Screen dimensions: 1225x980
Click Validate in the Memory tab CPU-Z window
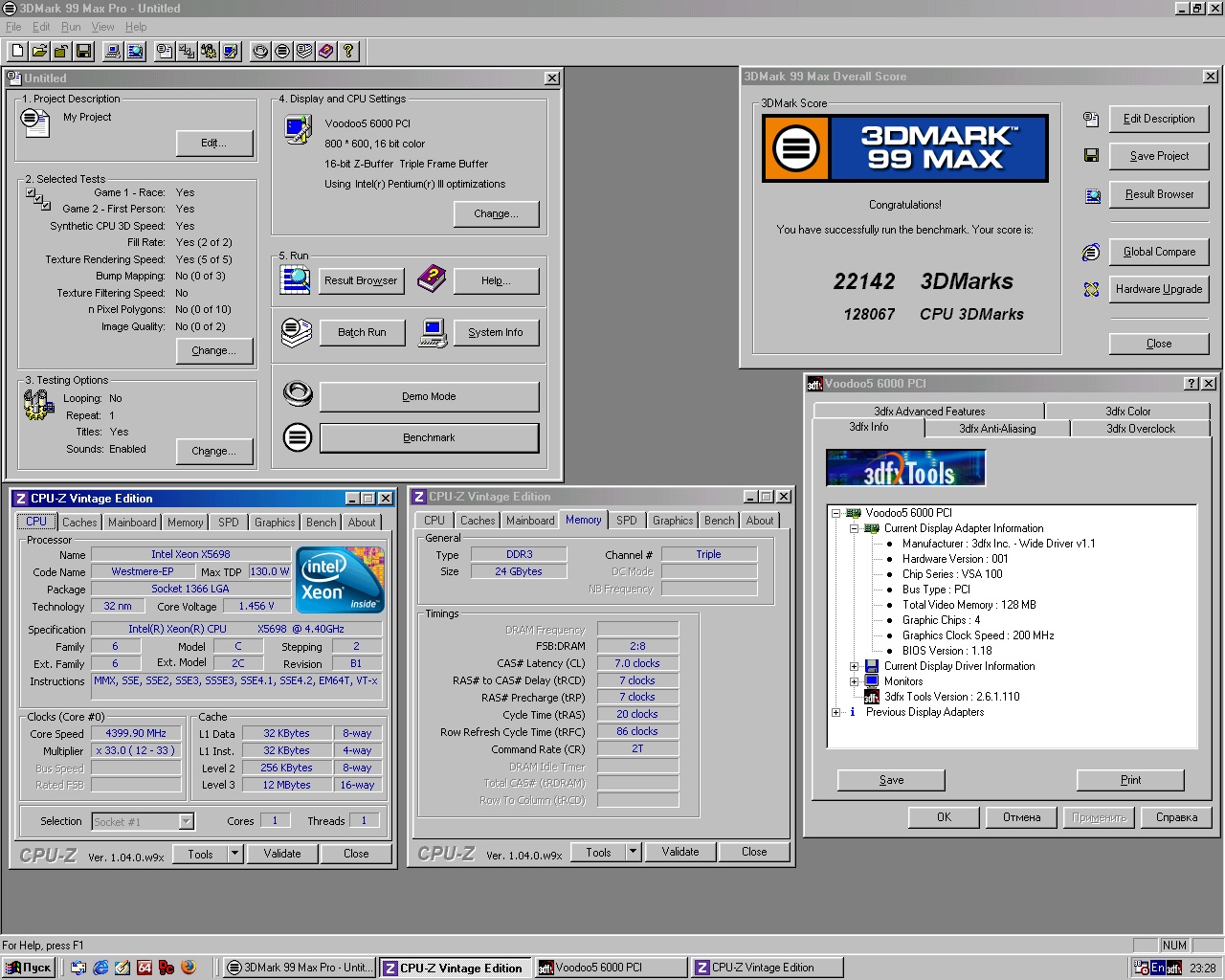pyautogui.click(x=680, y=852)
